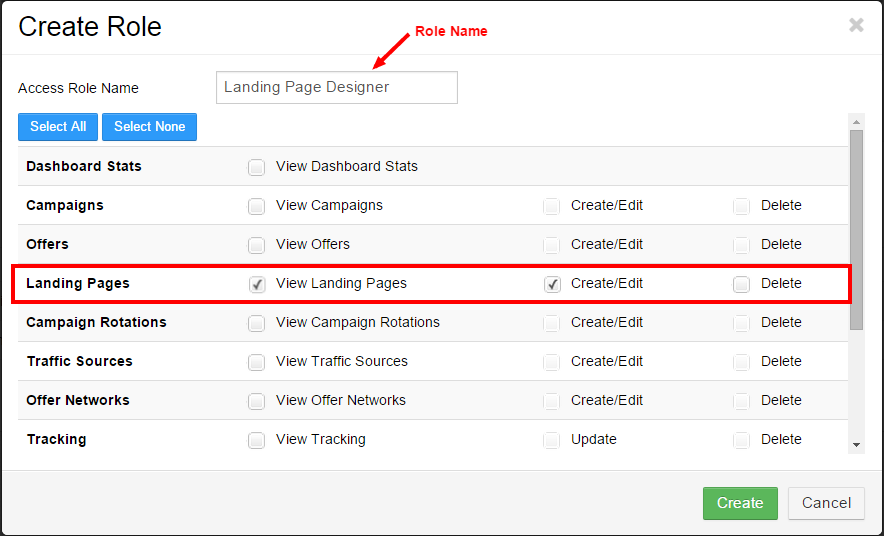Tick Create/Edit in Offer Networks row
This screenshot has height=536, width=884.
click(552, 401)
